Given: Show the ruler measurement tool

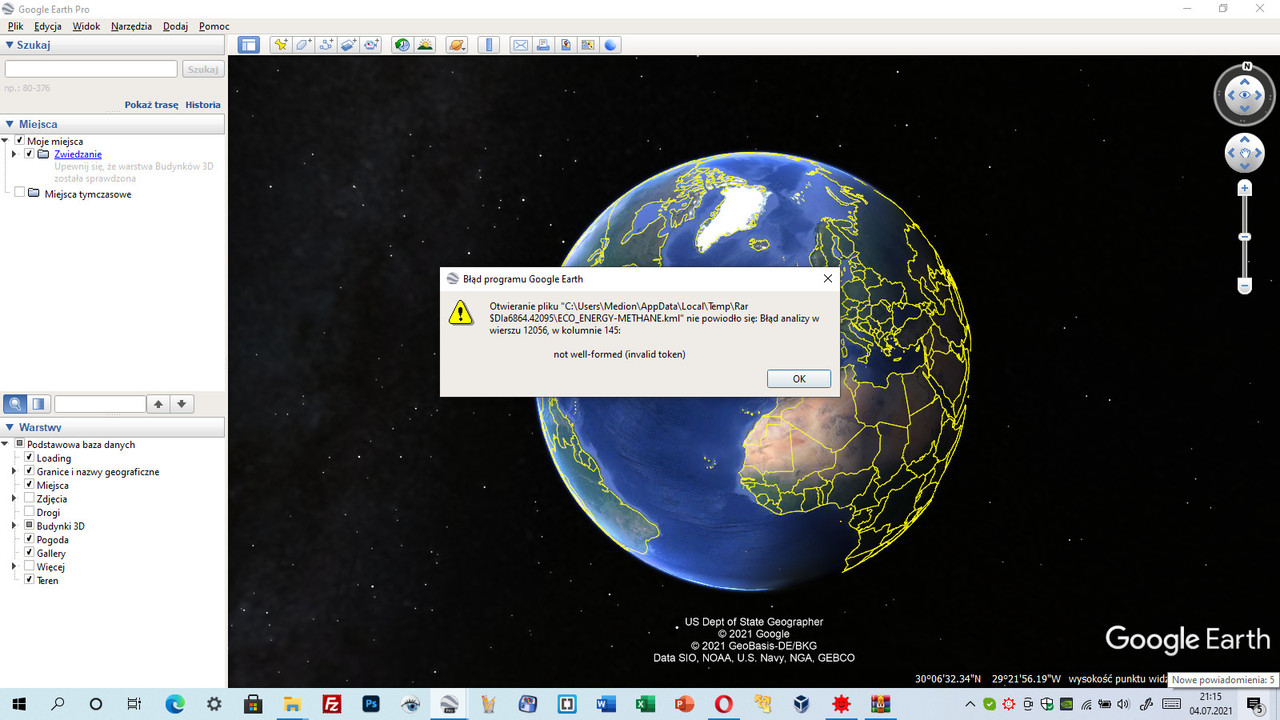Looking at the screenshot, I should [489, 45].
